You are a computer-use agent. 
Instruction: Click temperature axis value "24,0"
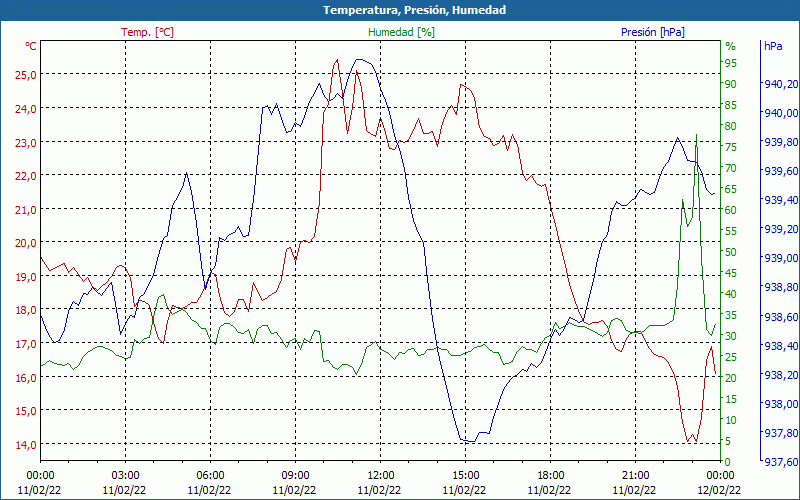(26, 109)
